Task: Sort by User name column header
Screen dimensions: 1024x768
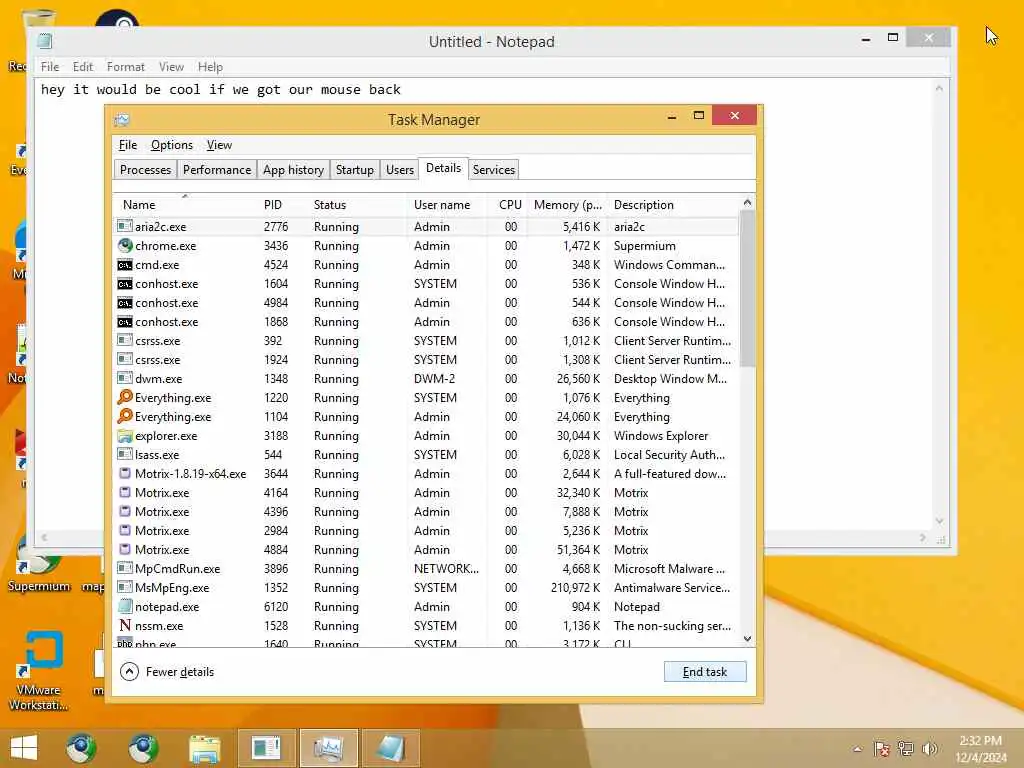Action: (x=447, y=204)
